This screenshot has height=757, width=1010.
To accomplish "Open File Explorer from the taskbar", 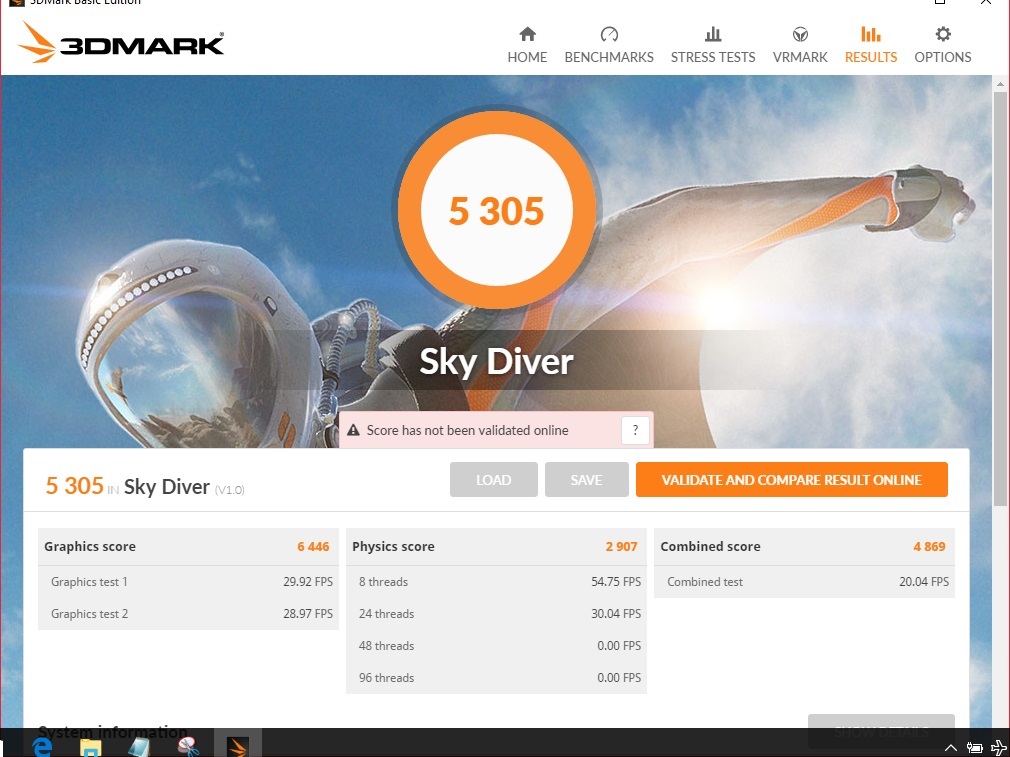I will point(90,747).
